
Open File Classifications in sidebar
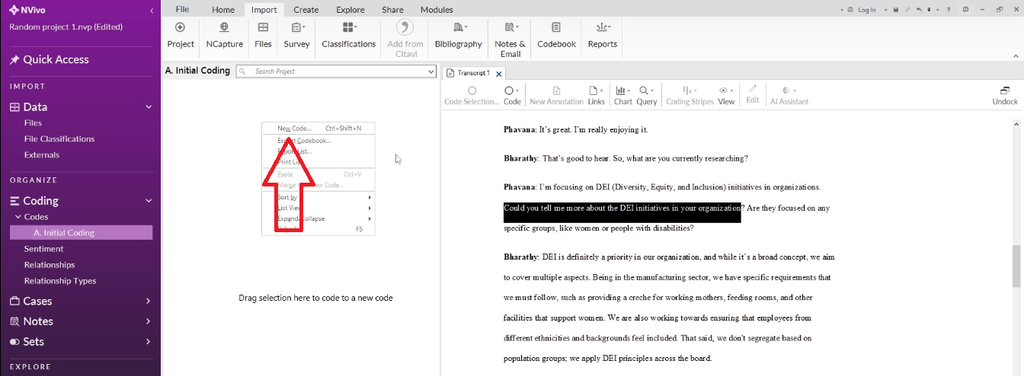pyautogui.click(x=59, y=139)
